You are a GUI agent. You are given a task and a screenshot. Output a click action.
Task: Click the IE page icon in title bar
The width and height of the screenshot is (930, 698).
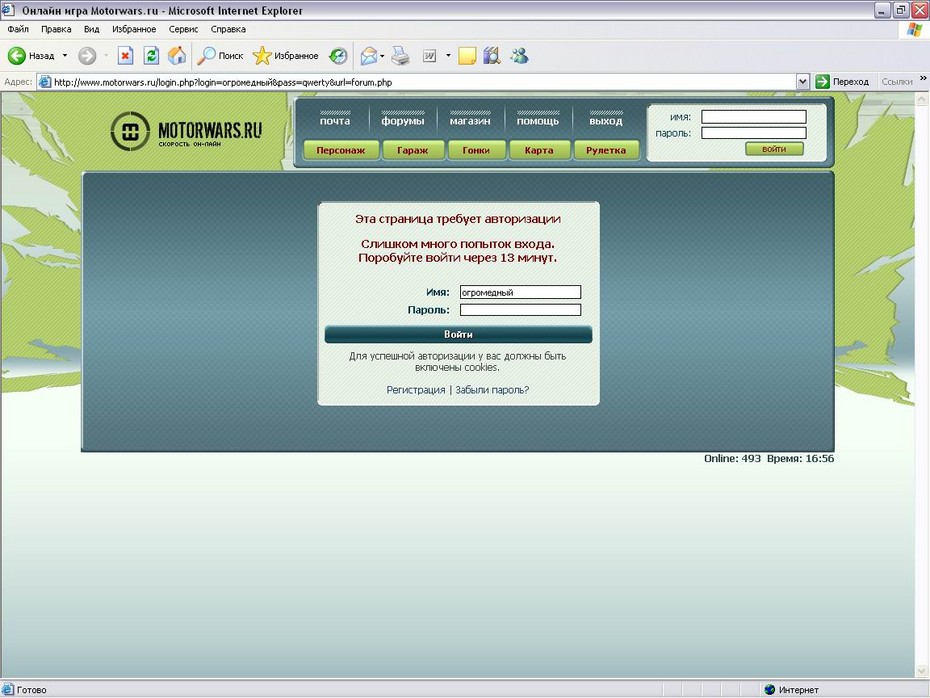click(x=8, y=10)
